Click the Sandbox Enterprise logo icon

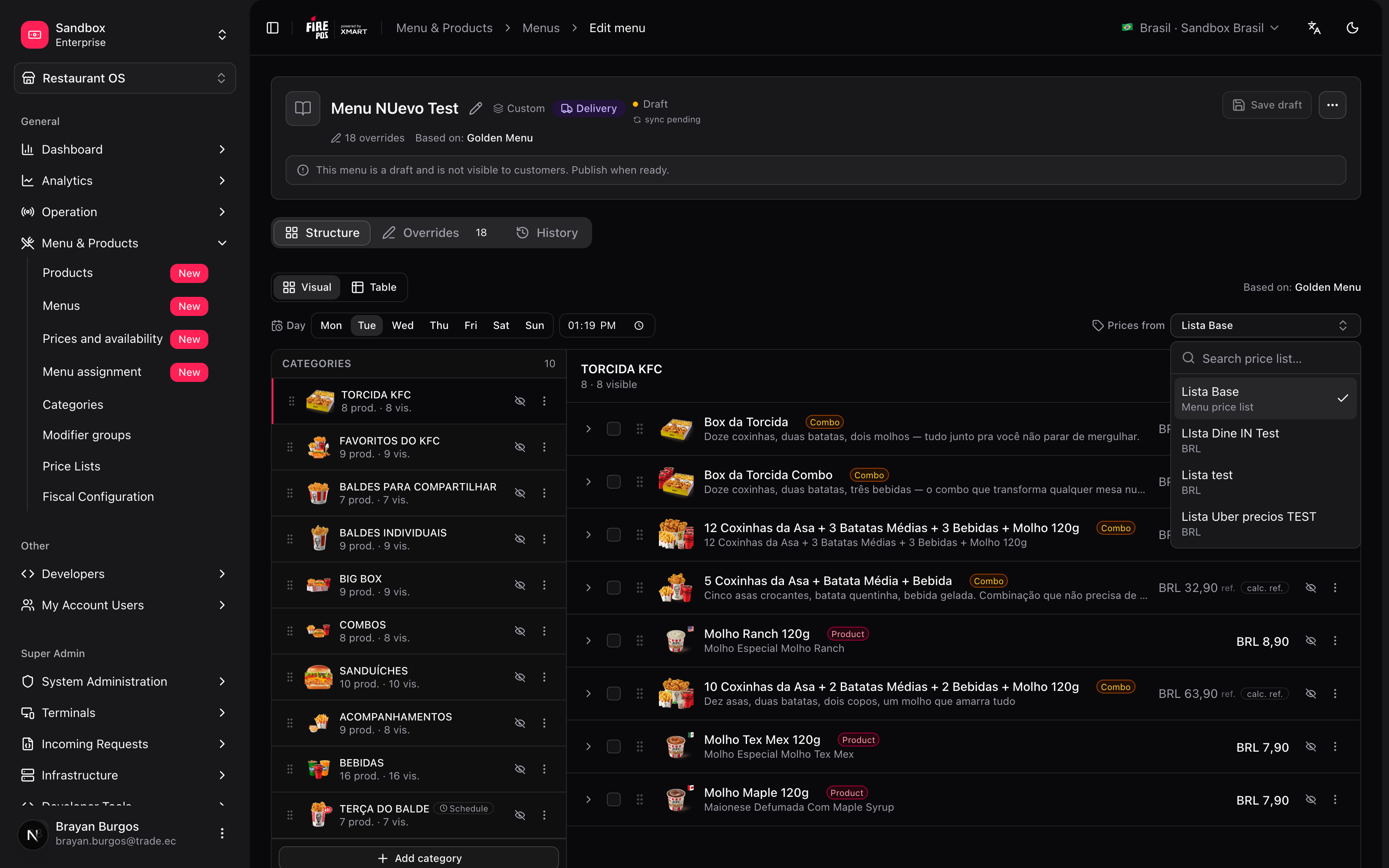pyautogui.click(x=34, y=34)
